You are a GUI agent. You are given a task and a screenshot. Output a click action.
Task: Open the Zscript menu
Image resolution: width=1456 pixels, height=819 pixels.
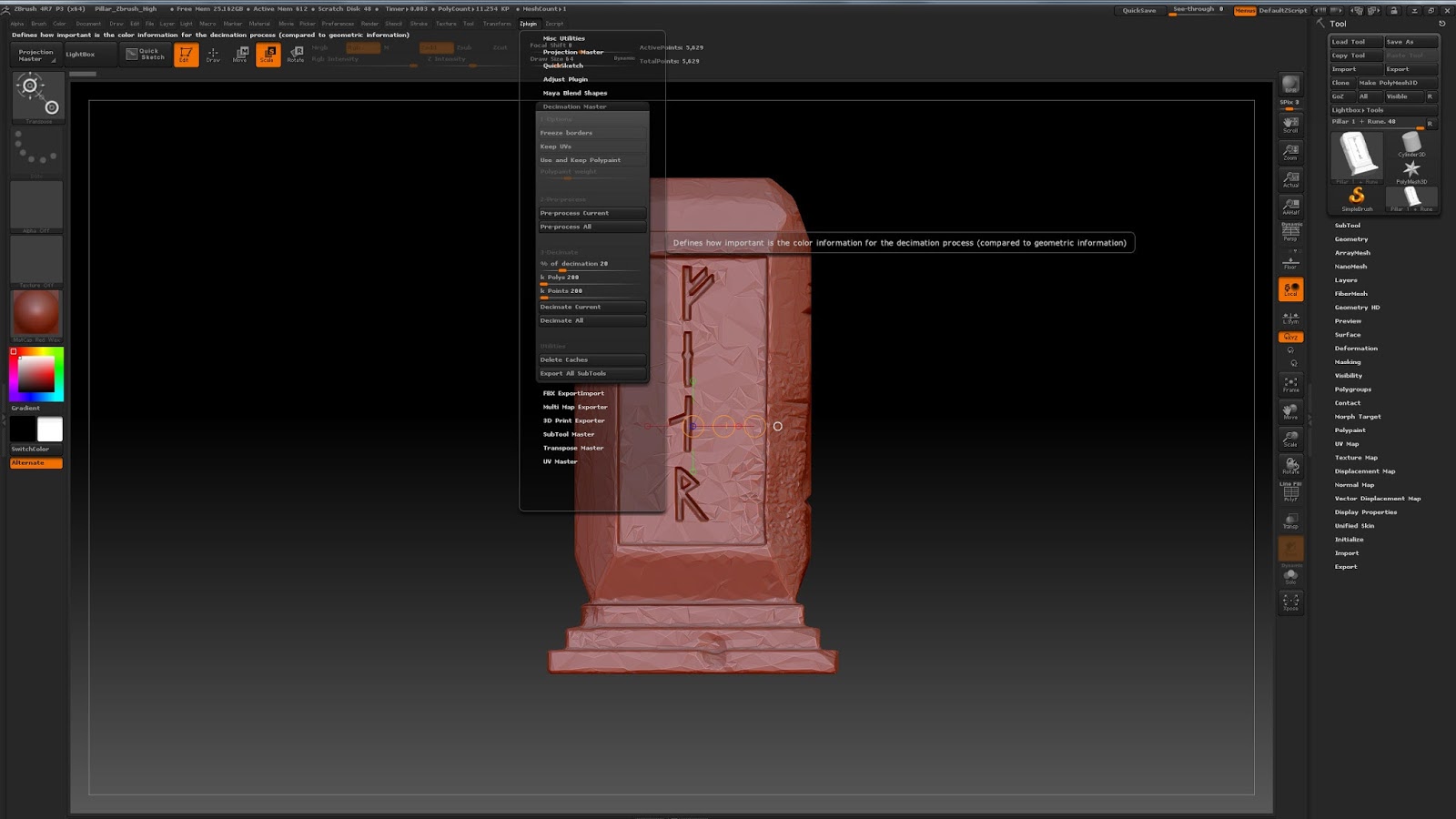(553, 24)
